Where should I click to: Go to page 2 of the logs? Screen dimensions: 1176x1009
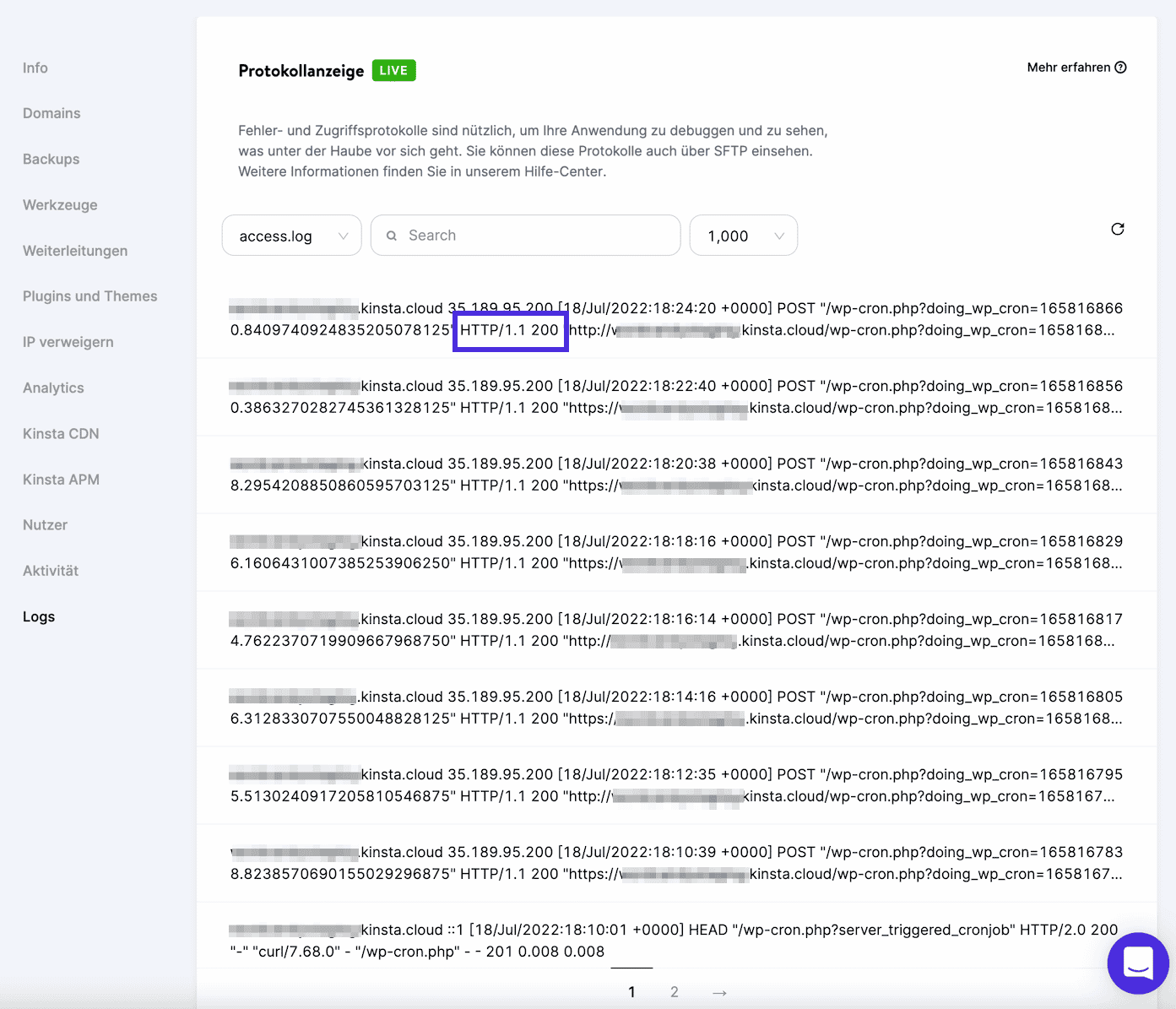pos(674,991)
